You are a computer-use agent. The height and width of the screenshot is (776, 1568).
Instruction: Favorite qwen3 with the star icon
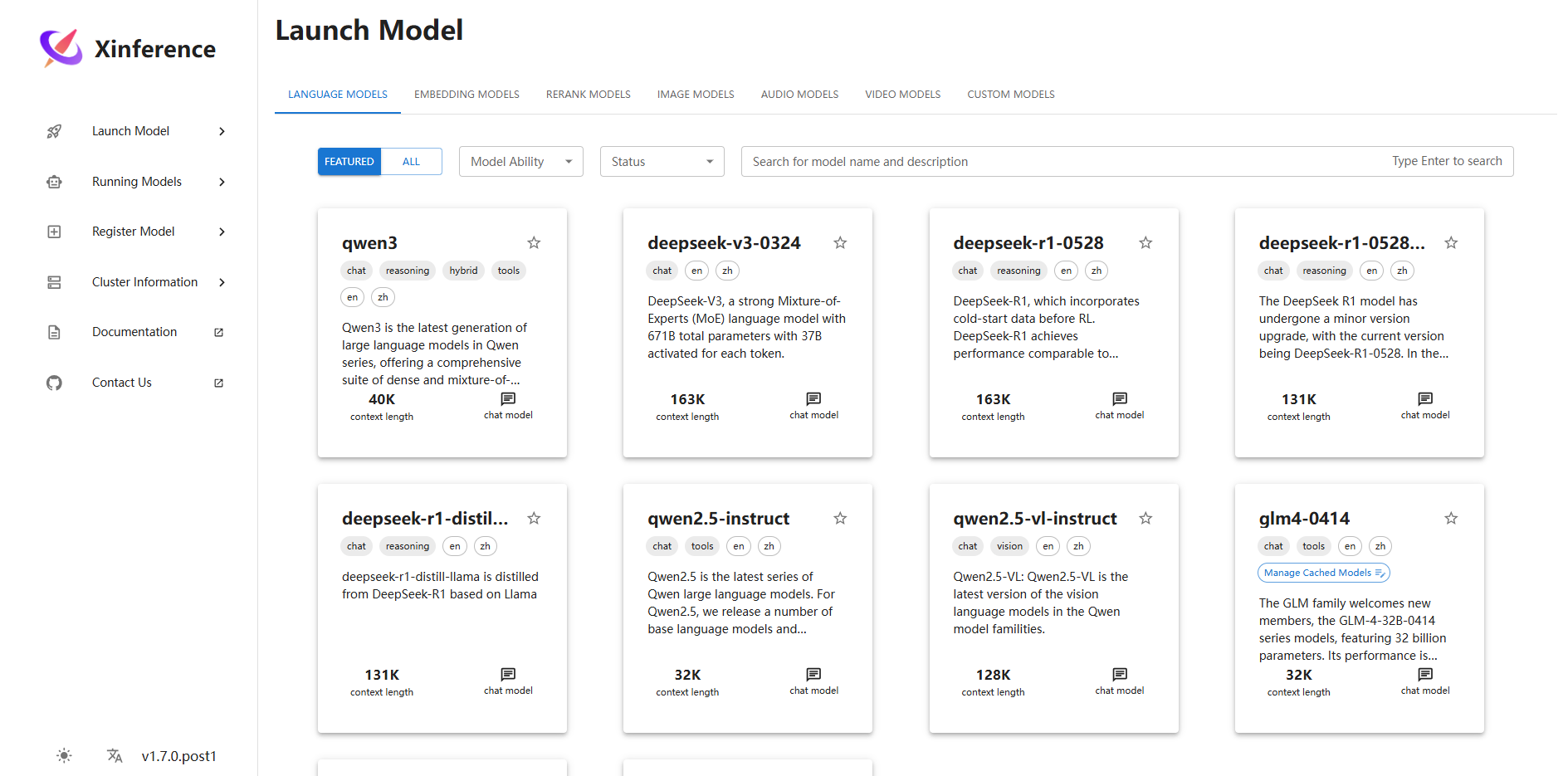point(534,242)
